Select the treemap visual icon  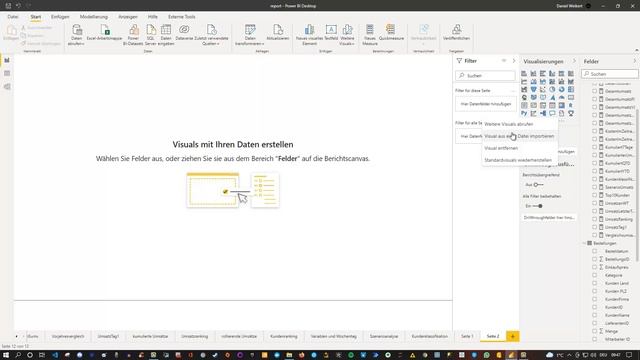tap(571, 89)
